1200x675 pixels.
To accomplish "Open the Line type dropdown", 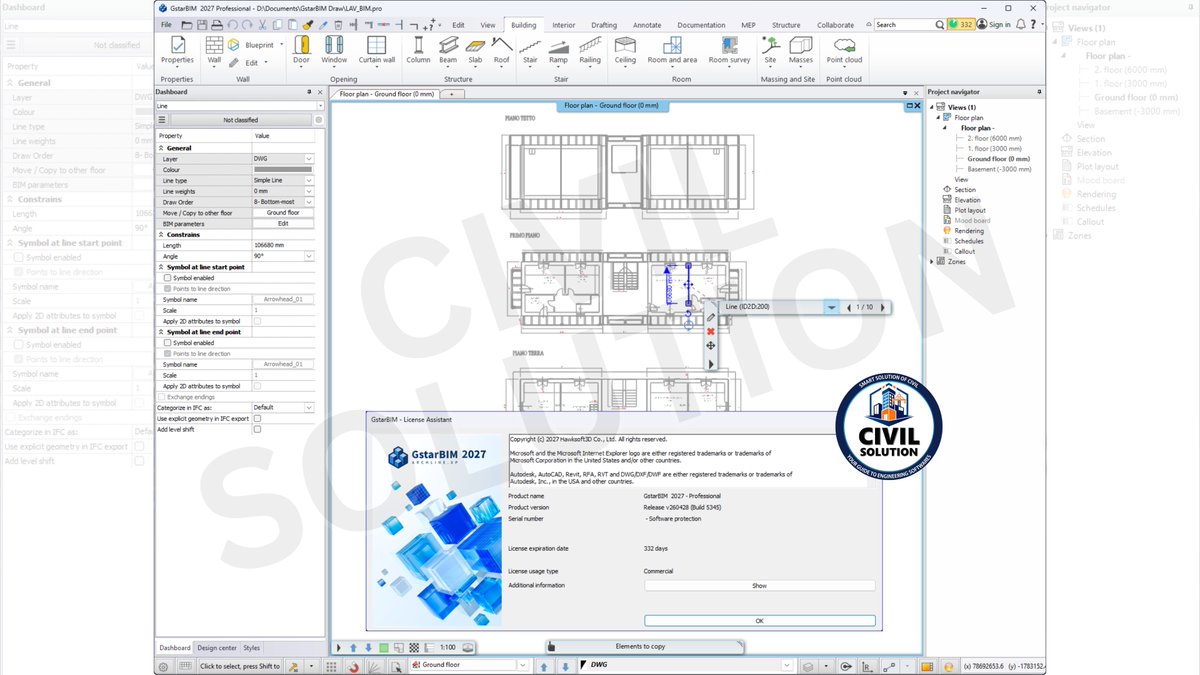I will [309, 181].
